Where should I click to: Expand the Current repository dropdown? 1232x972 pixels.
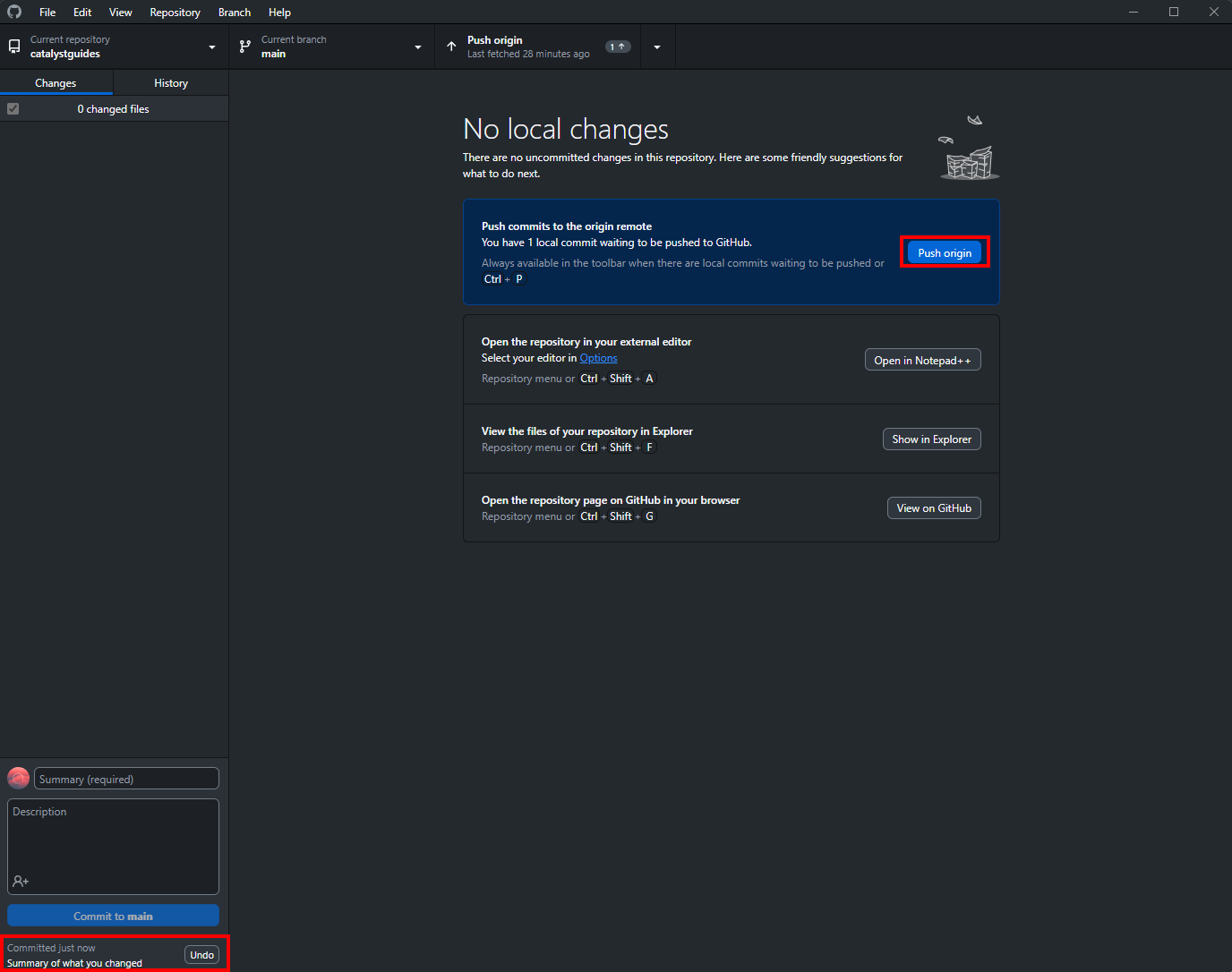click(x=212, y=47)
